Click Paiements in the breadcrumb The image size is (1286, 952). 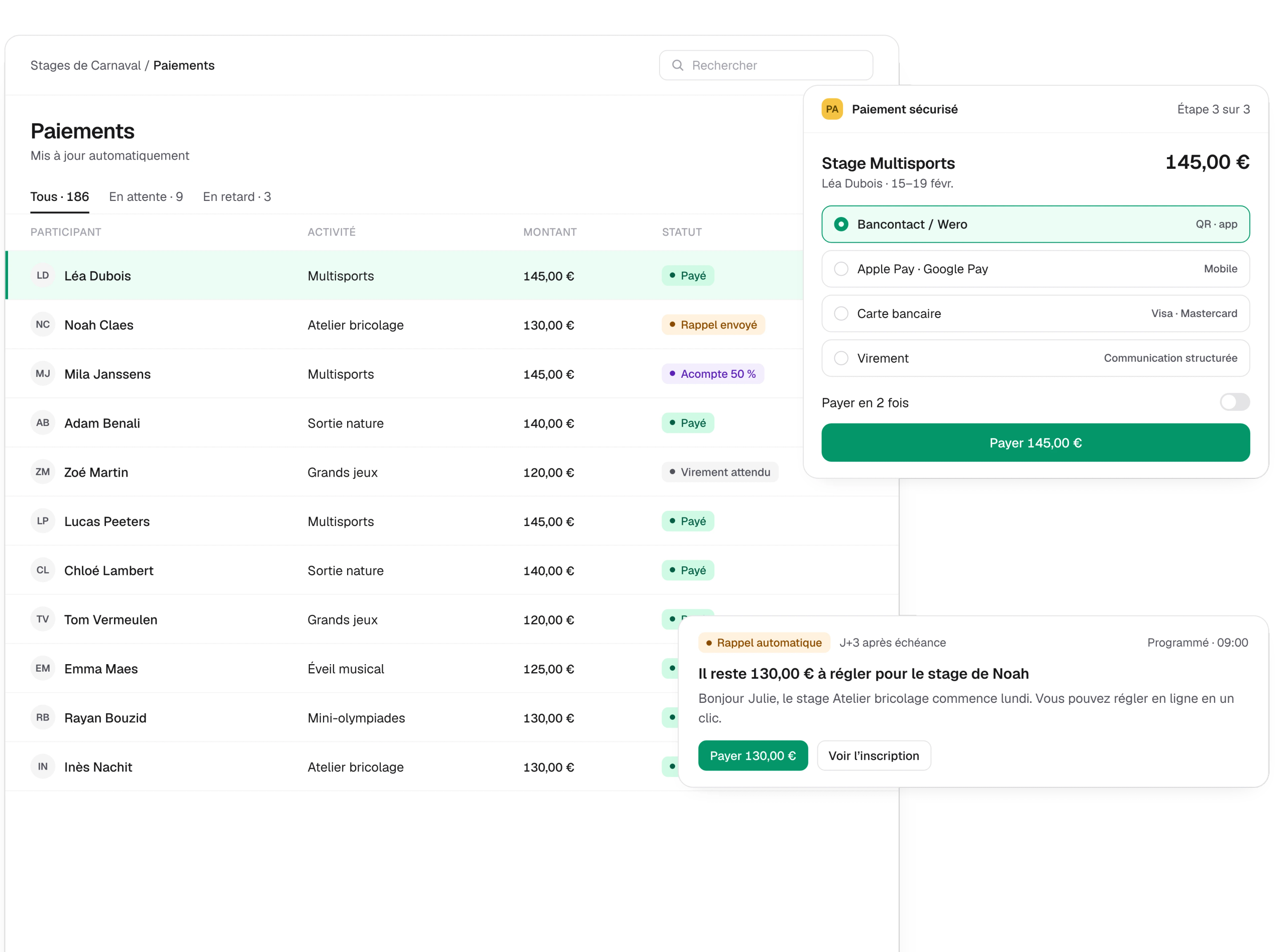coord(184,65)
